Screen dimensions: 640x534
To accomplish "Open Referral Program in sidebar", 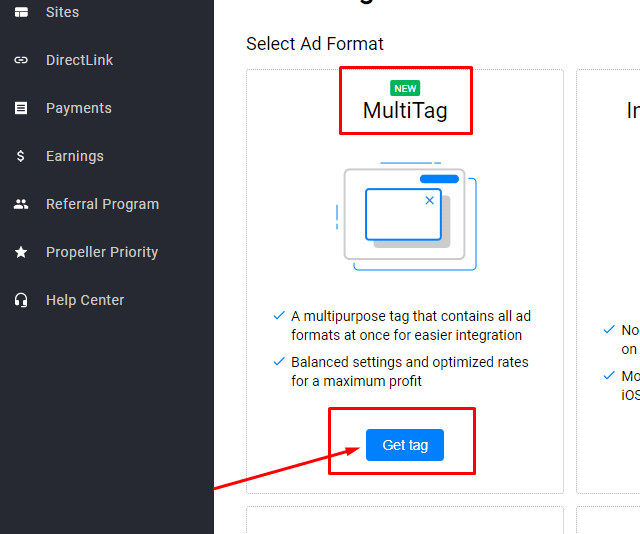I will [102, 204].
